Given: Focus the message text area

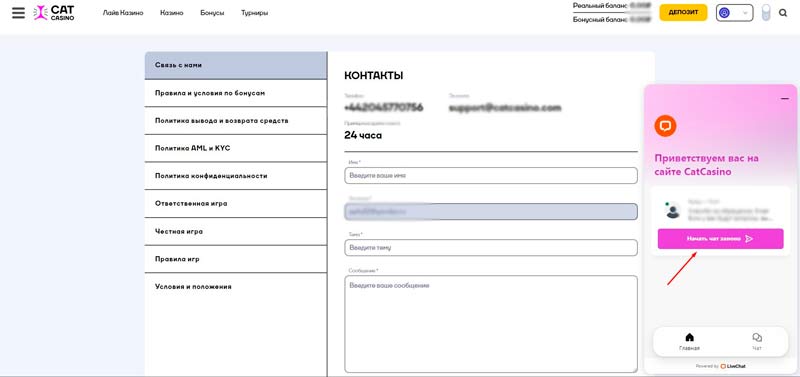Looking at the screenshot, I should [491, 324].
